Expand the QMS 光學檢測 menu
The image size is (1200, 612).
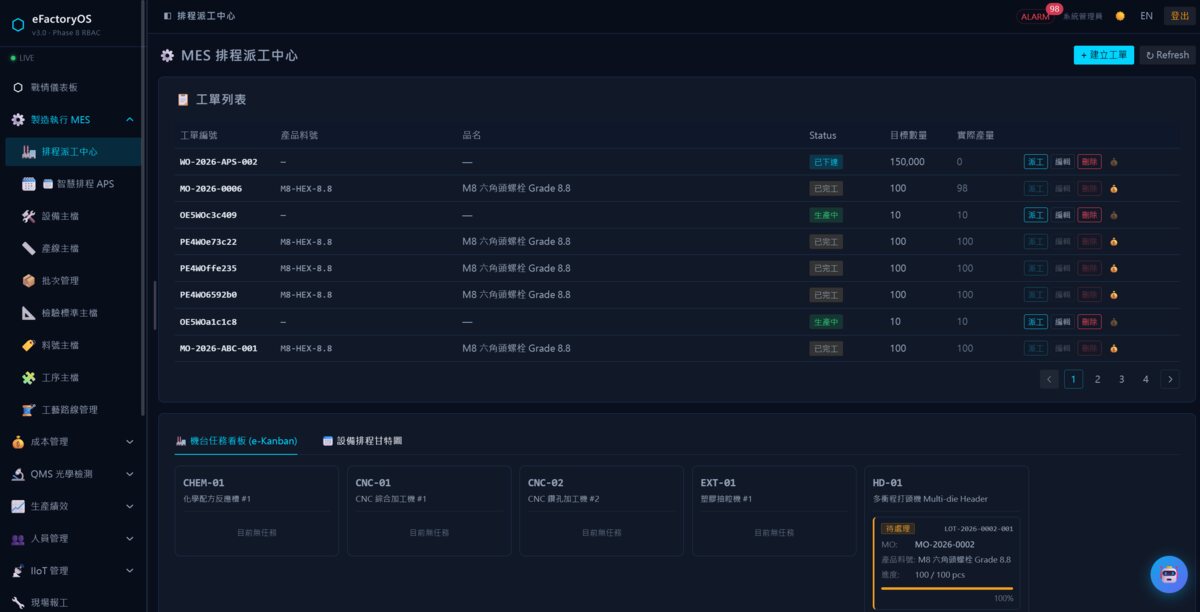[72, 474]
